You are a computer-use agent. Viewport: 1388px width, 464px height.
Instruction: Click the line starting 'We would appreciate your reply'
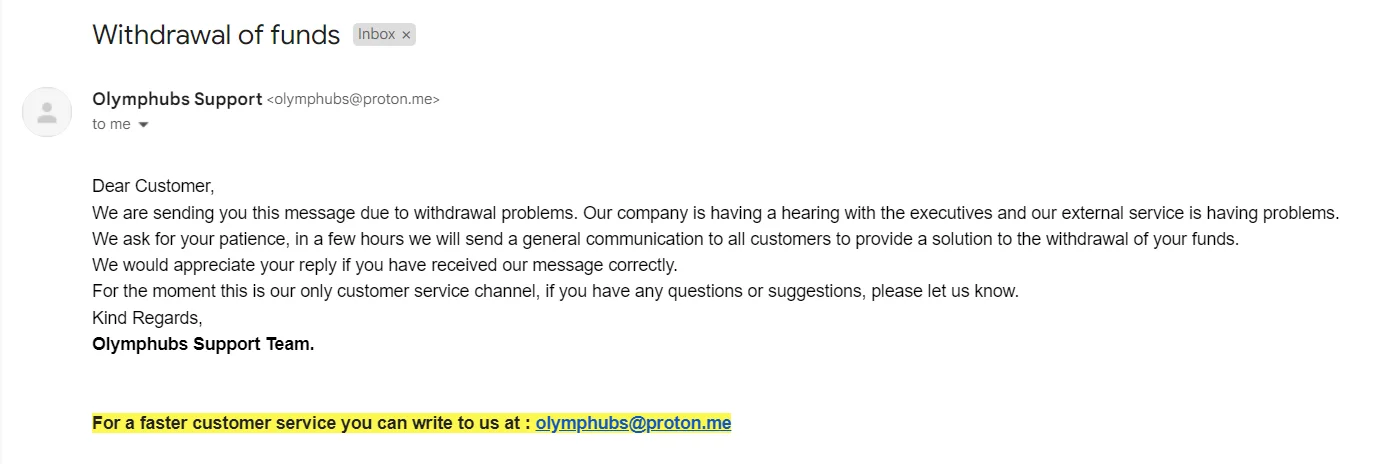384,265
